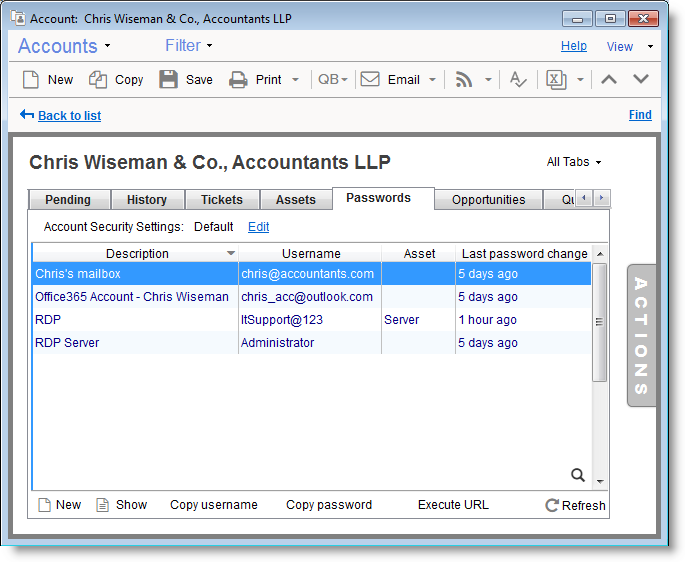Click the Copy password button
This screenshot has height=562, width=685.
(x=329, y=505)
